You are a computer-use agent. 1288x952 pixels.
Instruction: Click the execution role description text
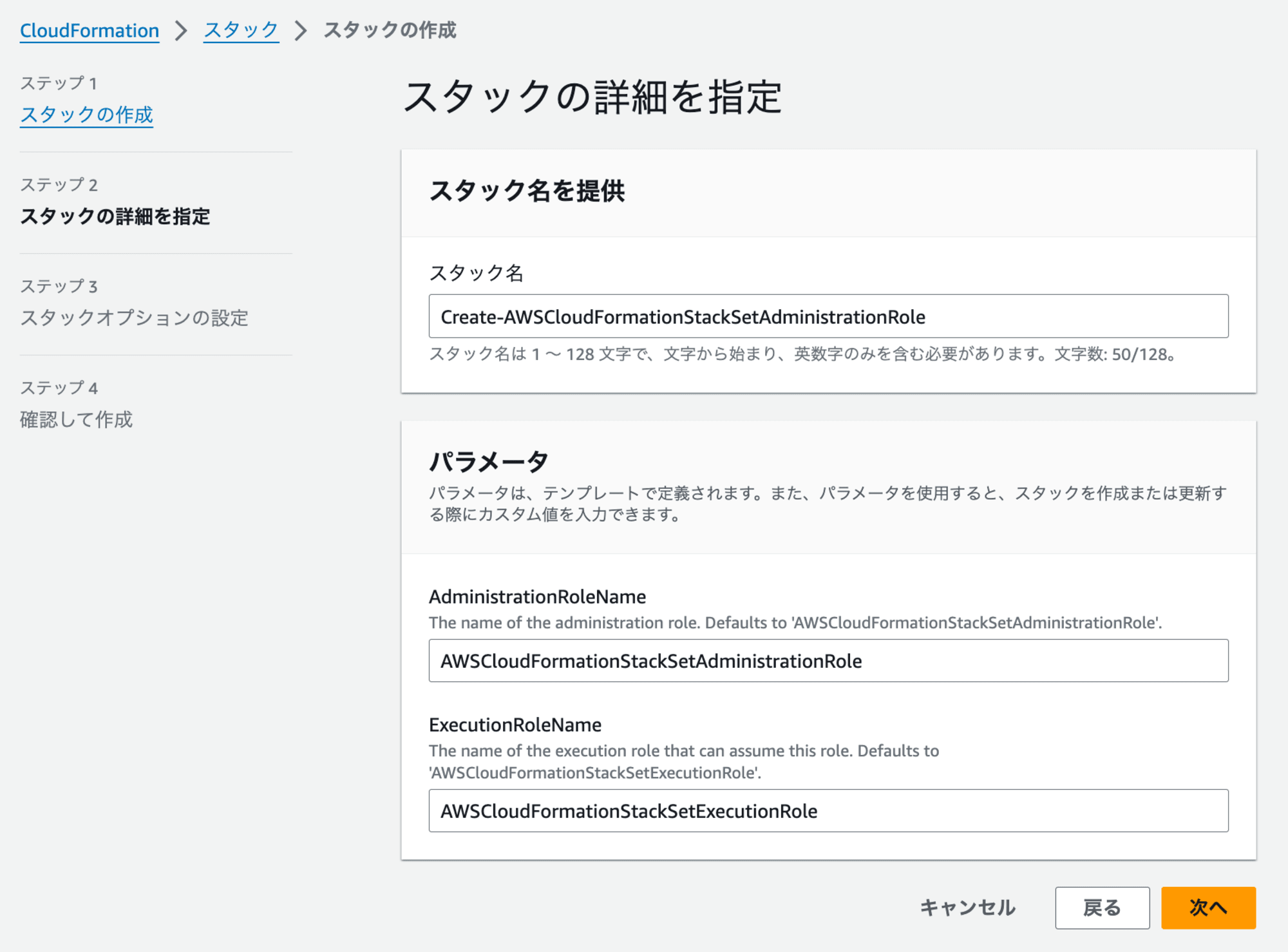click(684, 762)
